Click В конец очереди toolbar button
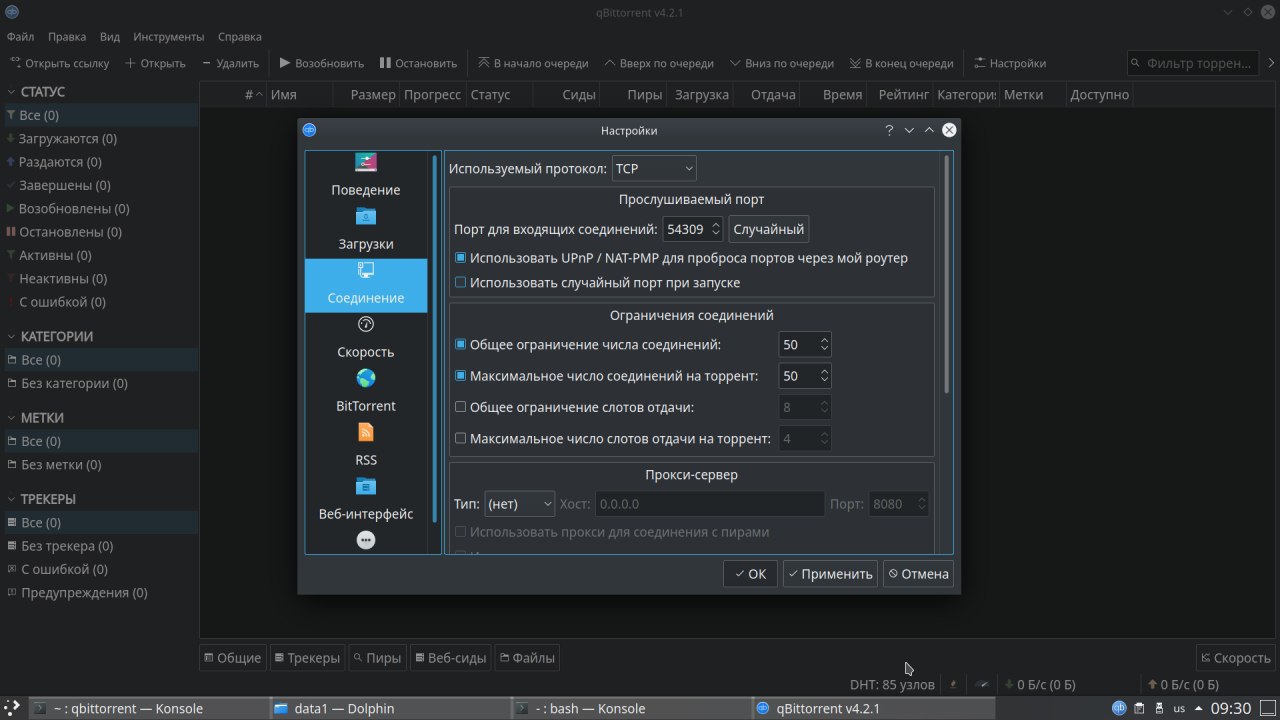Screen dimensions: 1280x720 pos(901,63)
